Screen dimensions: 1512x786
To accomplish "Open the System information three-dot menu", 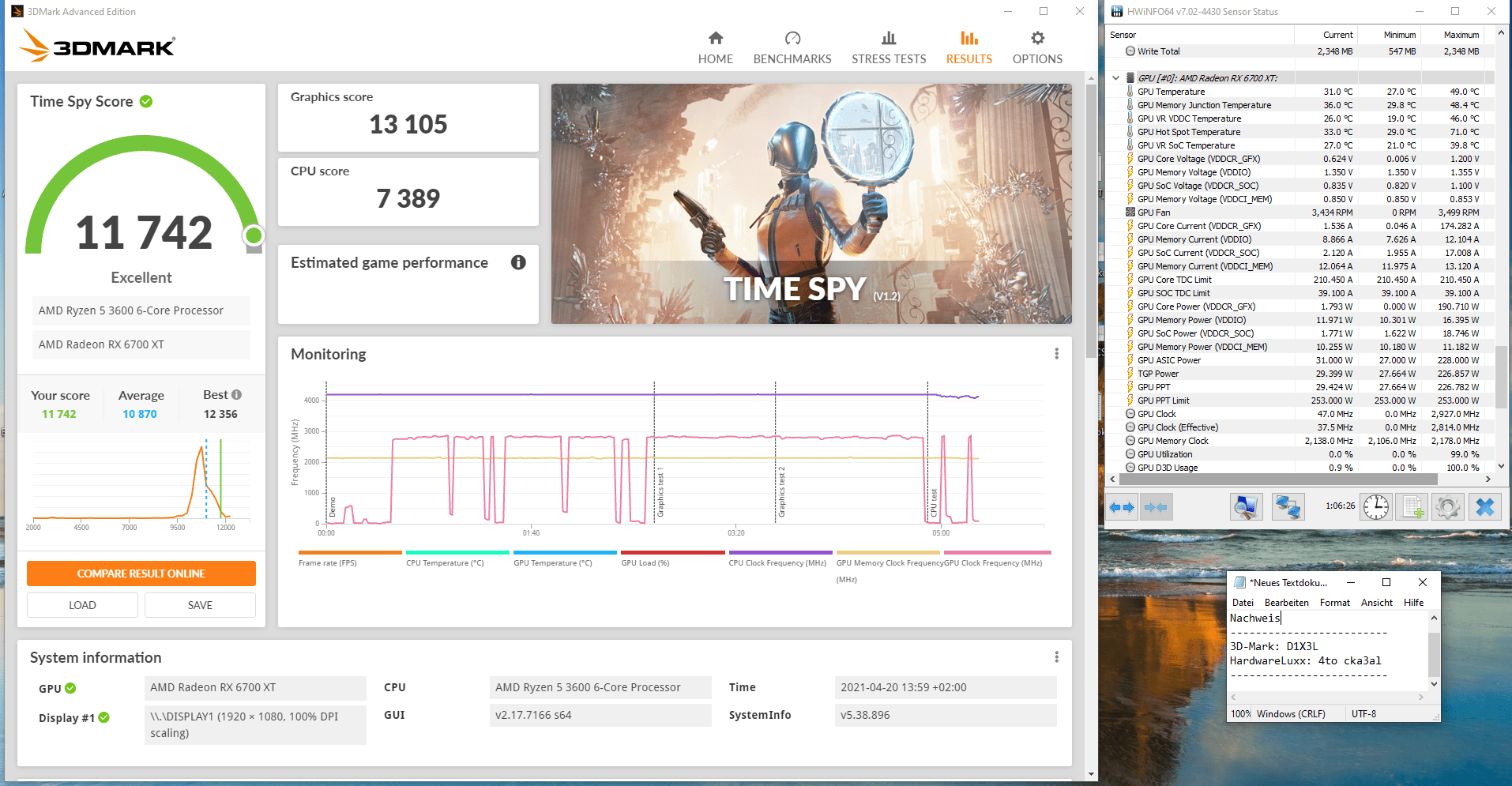I will tap(1056, 657).
